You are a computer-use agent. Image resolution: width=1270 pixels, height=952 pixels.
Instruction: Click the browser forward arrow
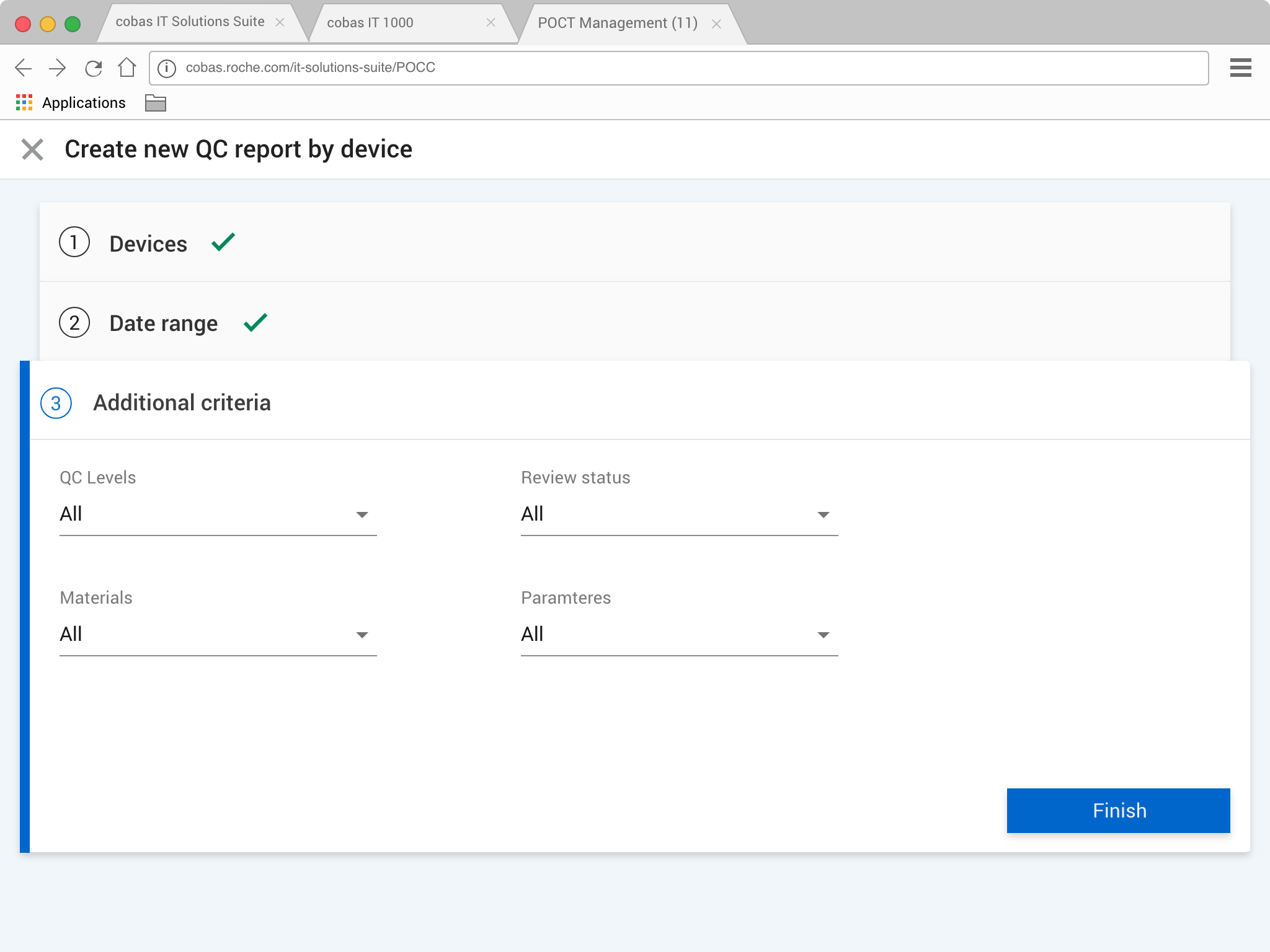(58, 68)
